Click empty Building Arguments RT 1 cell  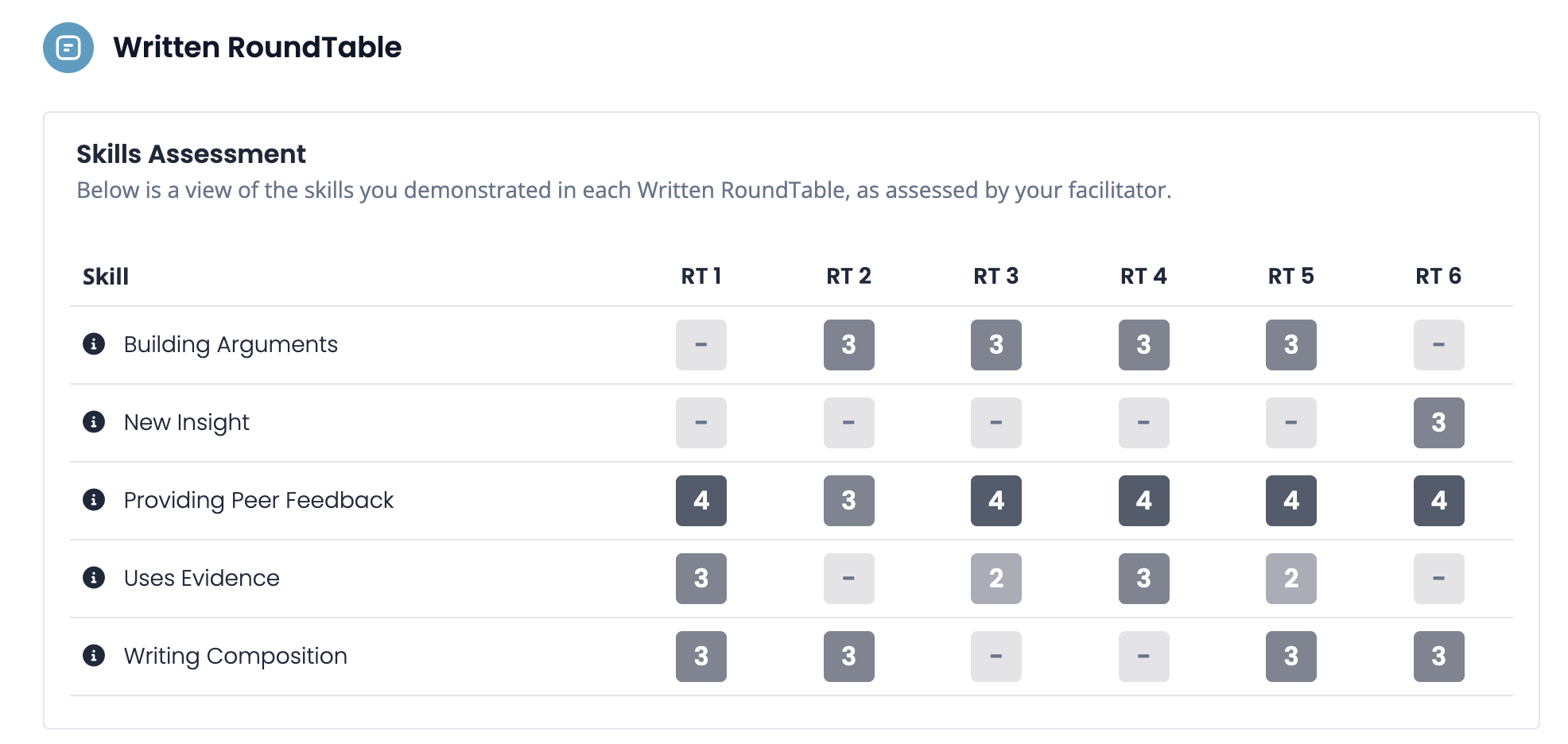coord(701,345)
